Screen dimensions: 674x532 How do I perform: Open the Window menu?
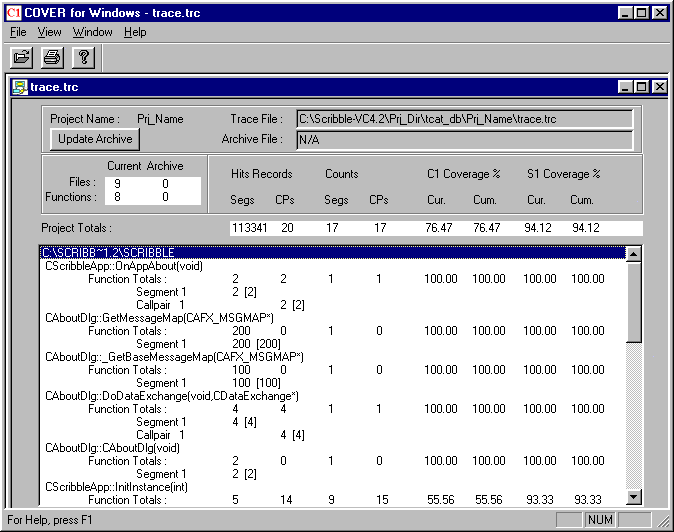point(92,32)
